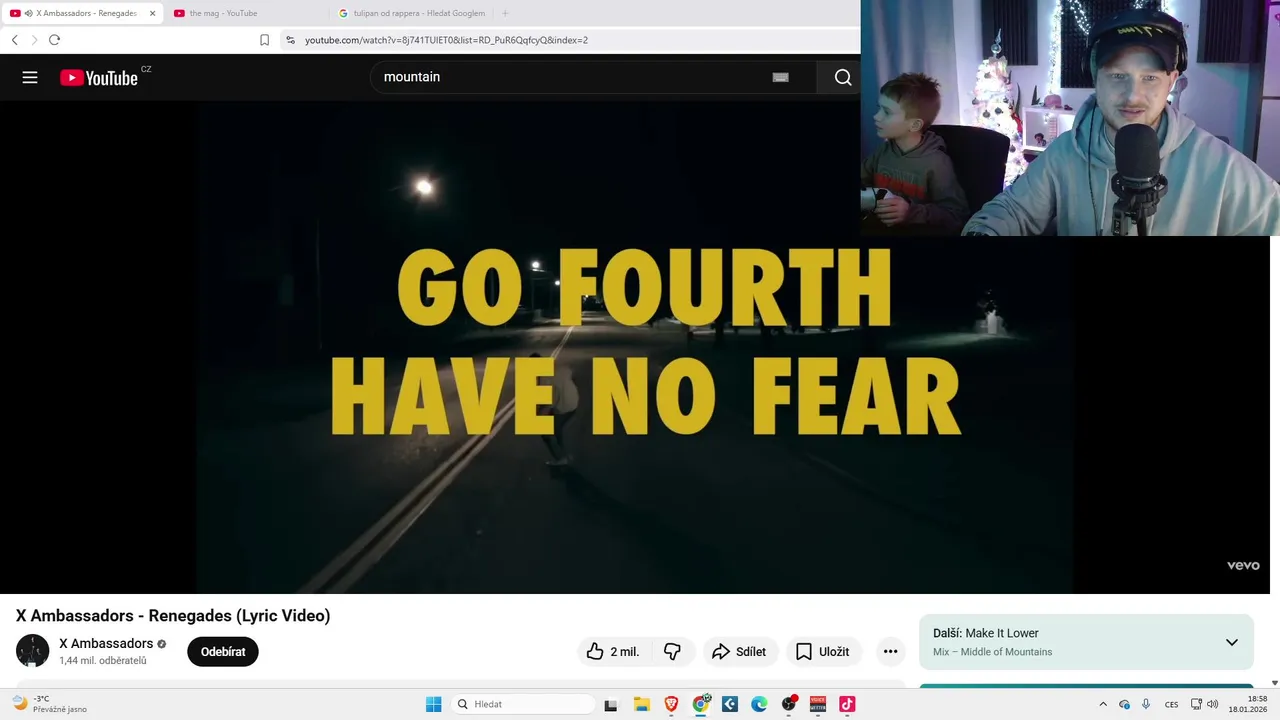
Task: Reload the page with refresh icon
Action: coord(54,40)
